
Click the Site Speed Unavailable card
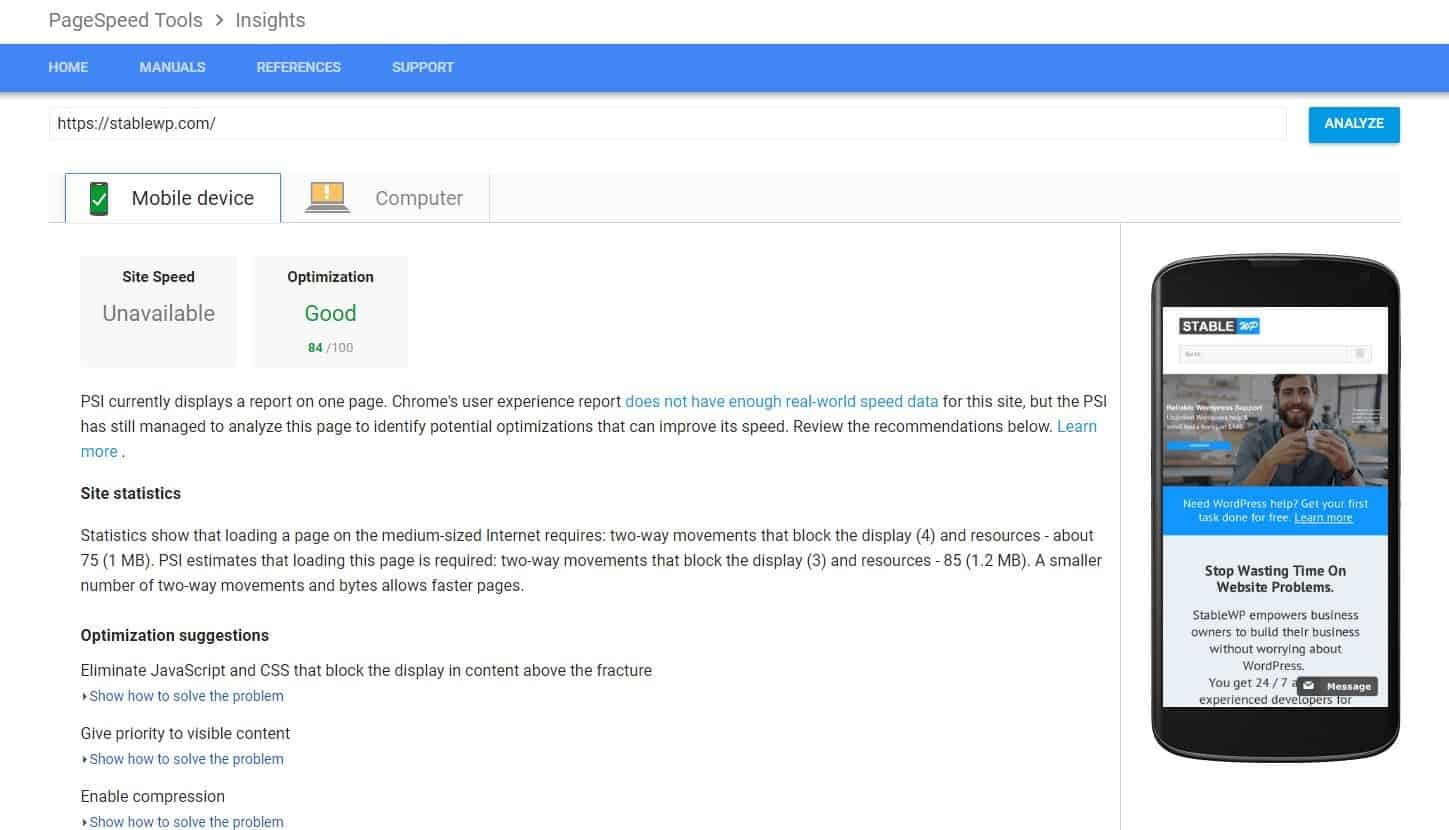click(158, 311)
